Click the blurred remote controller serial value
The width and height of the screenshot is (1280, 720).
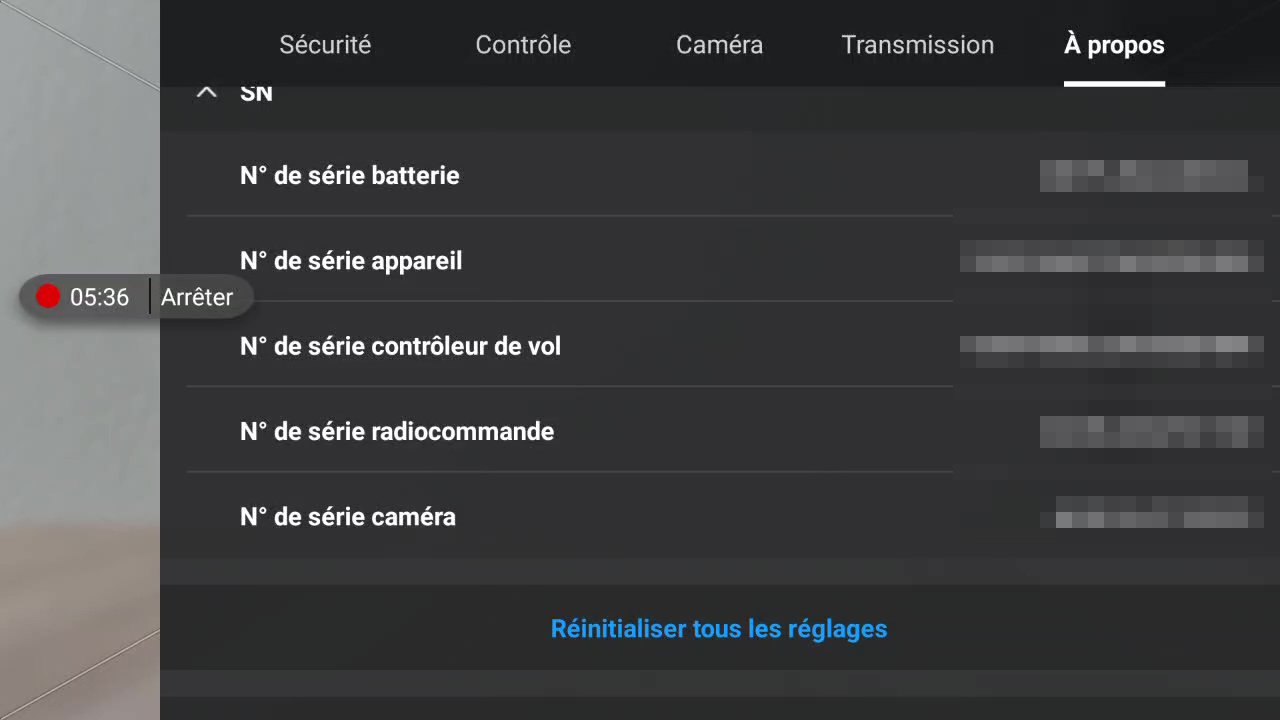click(x=1144, y=432)
